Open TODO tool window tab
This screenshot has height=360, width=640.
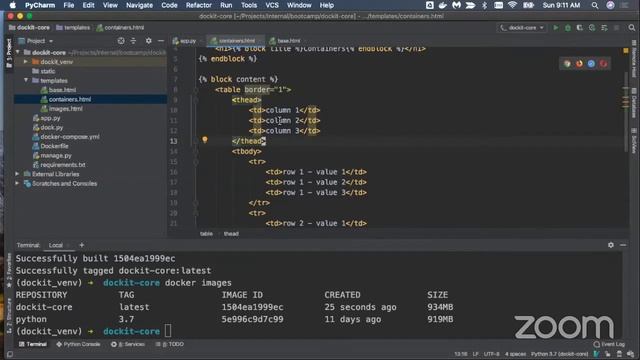tap(170, 344)
